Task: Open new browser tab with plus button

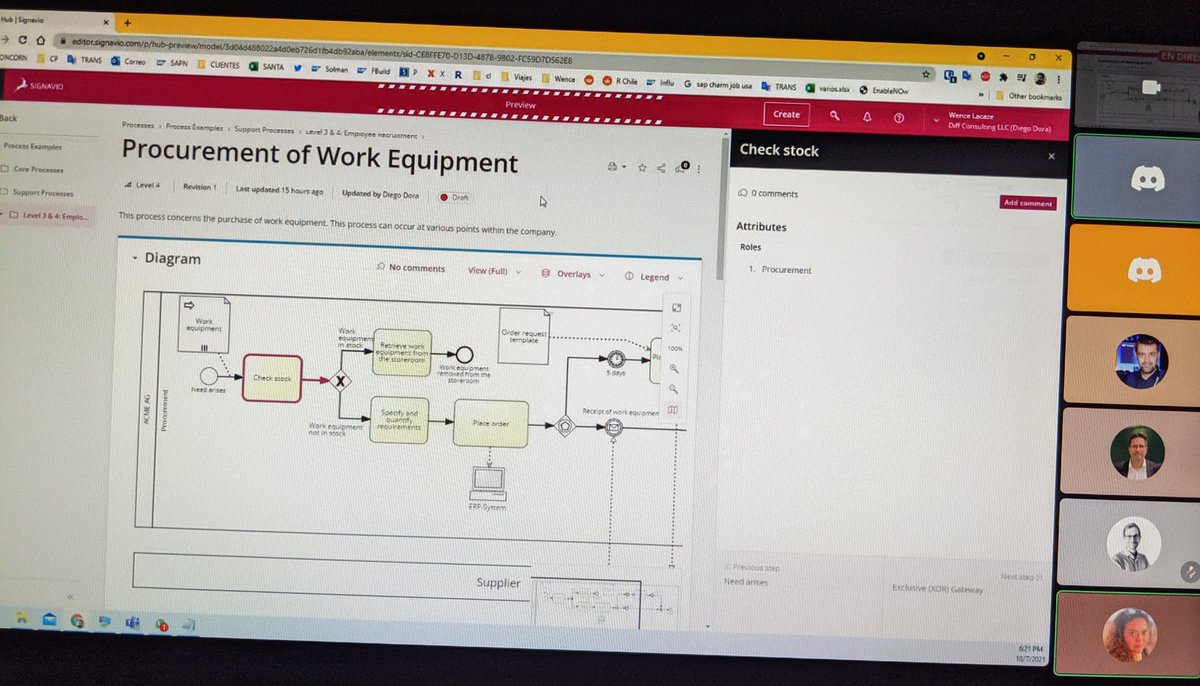Action: coord(127,21)
